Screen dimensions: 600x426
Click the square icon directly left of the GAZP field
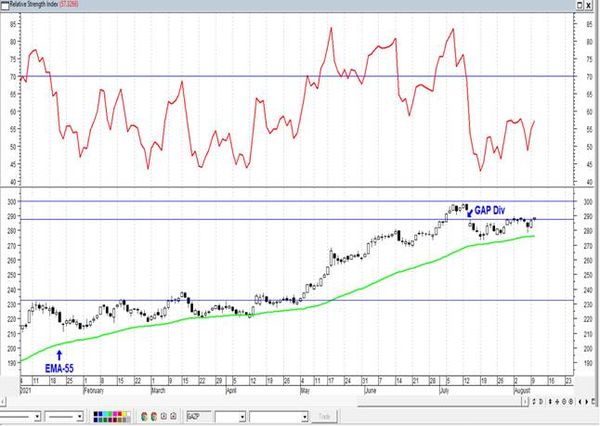[173, 416]
